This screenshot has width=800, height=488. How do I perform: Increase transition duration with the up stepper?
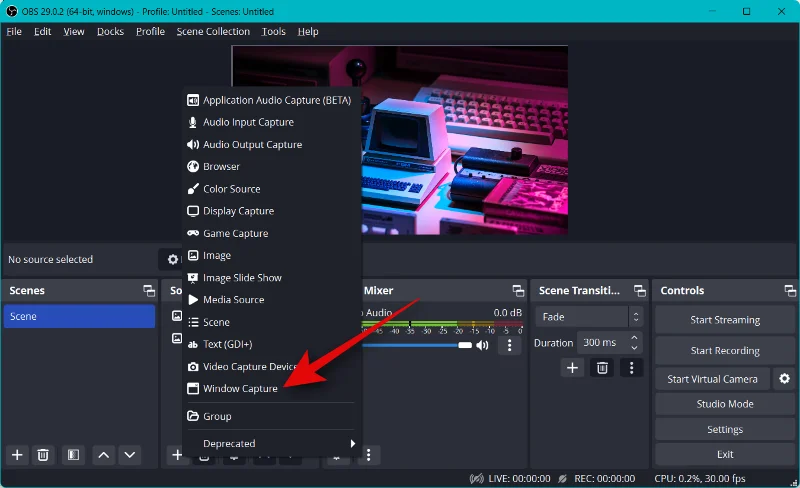click(634, 338)
